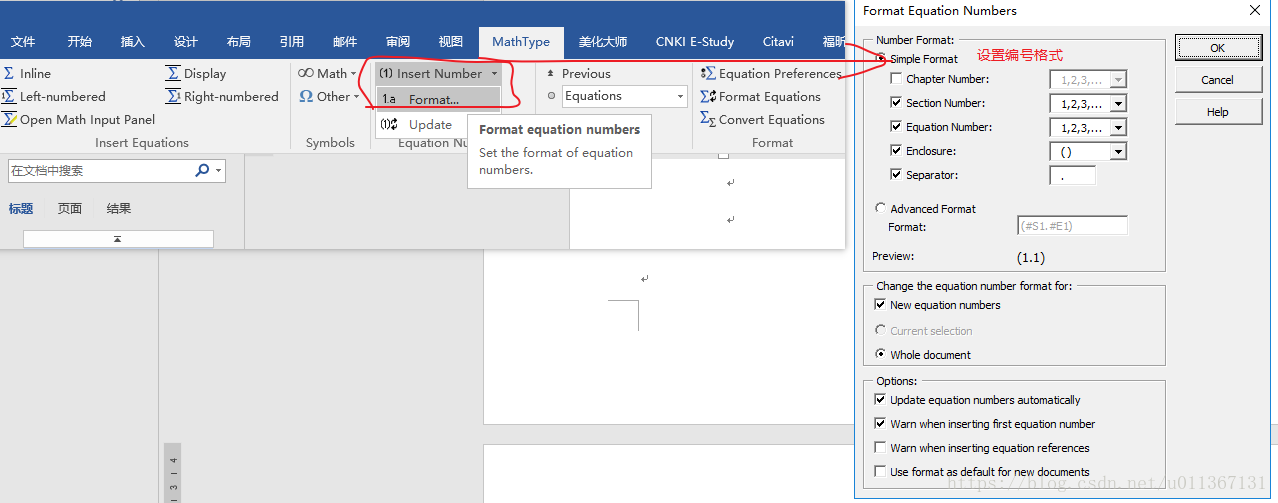Select Whole document radio button
This screenshot has width=1278, height=503.
click(x=880, y=354)
